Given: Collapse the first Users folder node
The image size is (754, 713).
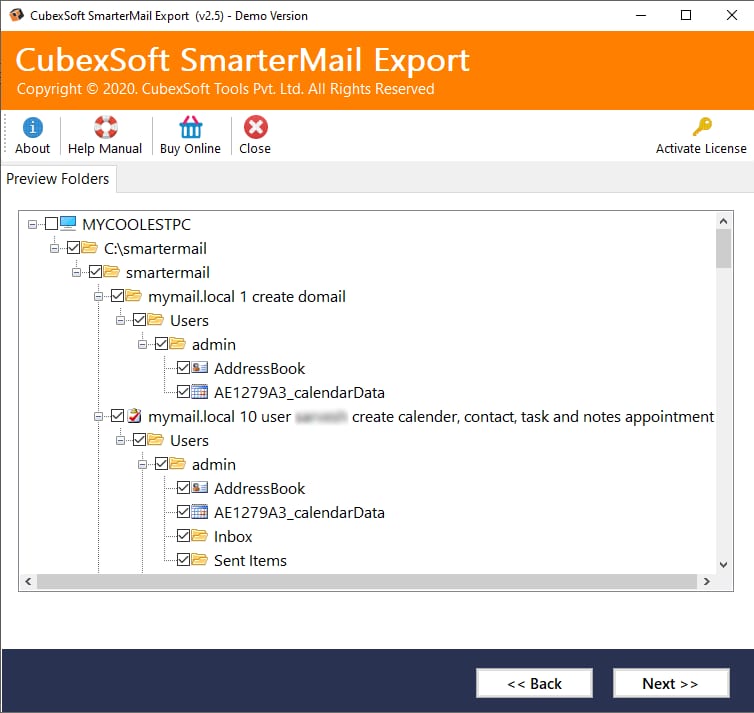Looking at the screenshot, I should click(120, 321).
